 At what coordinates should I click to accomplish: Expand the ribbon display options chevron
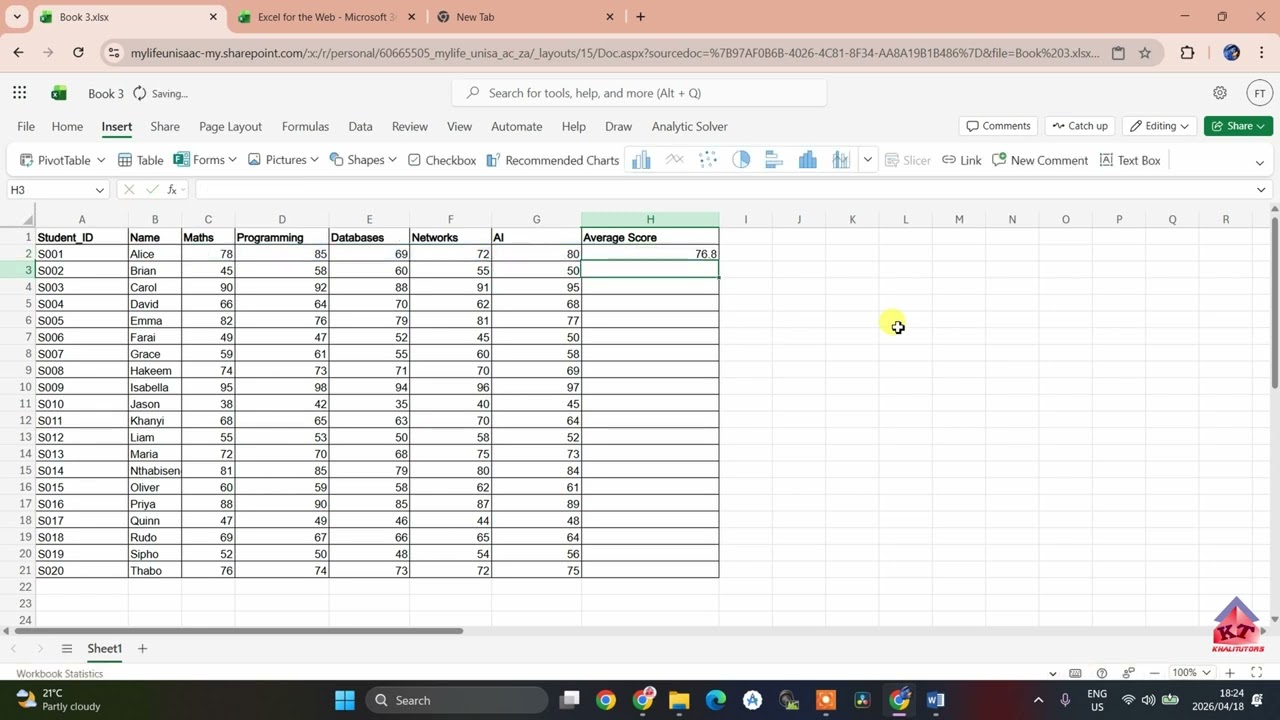pyautogui.click(x=1259, y=162)
